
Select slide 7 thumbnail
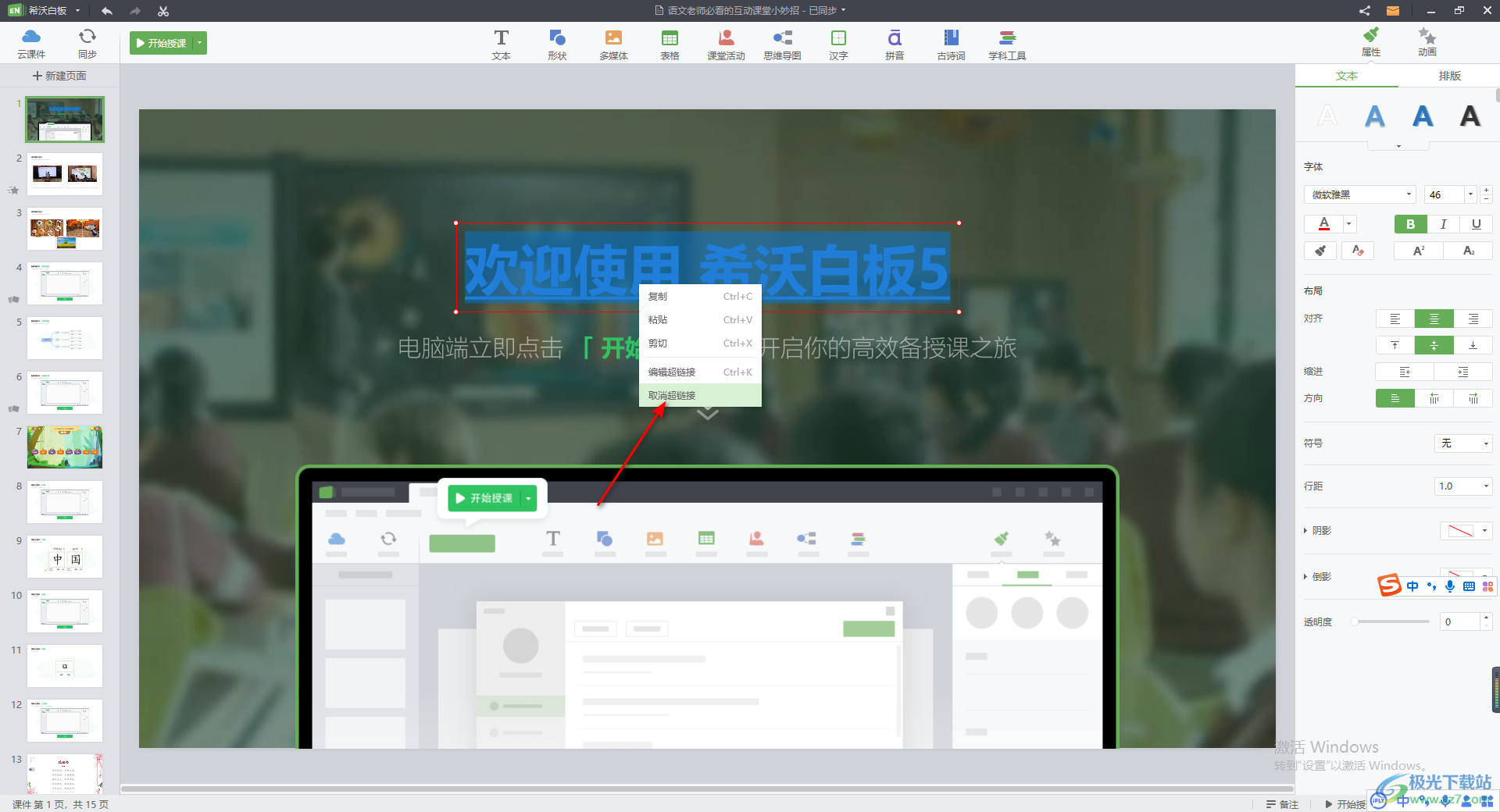click(65, 447)
